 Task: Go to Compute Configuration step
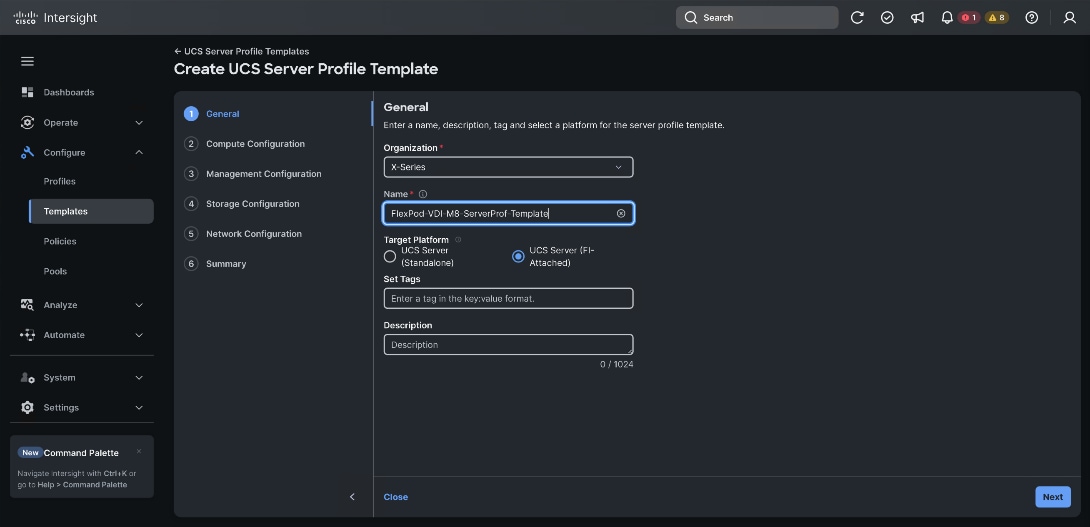255,144
